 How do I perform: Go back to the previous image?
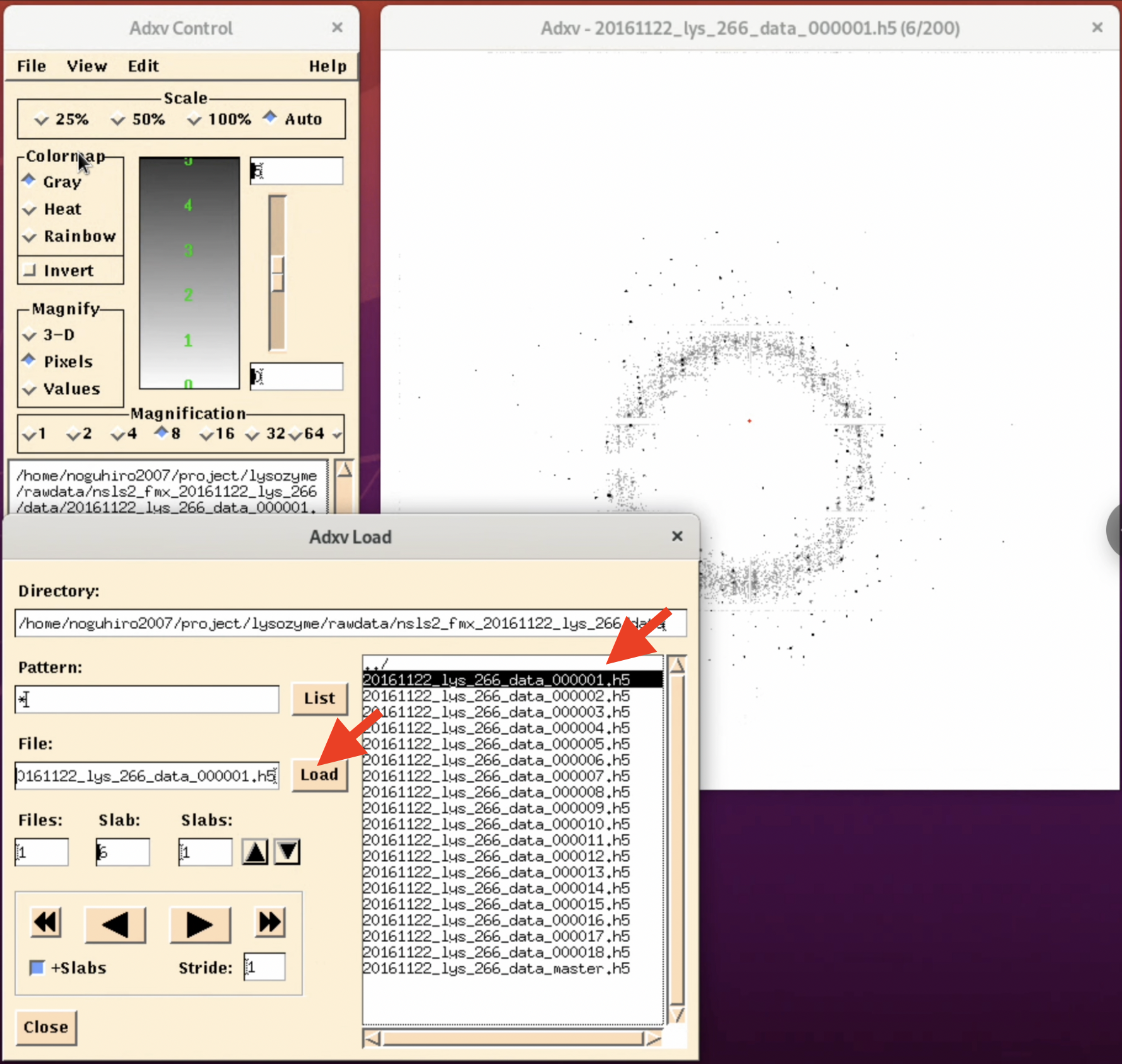115,923
